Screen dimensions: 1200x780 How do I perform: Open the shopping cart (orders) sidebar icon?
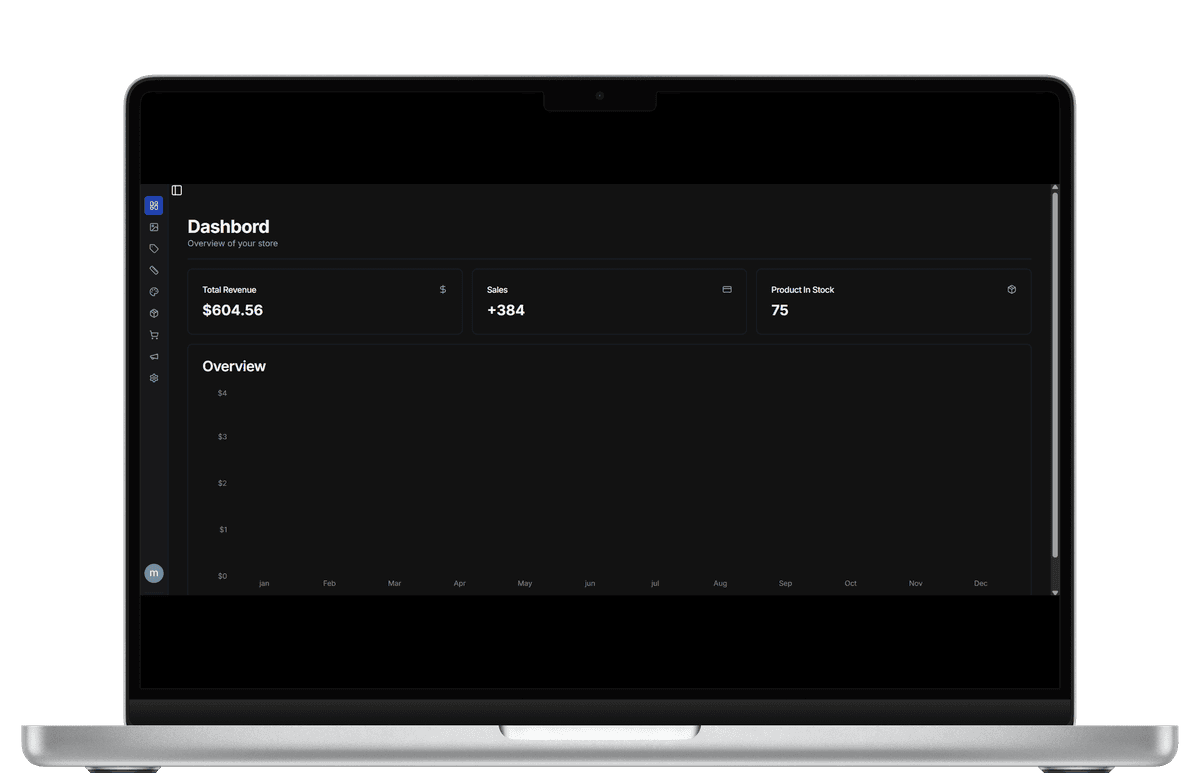click(x=154, y=335)
